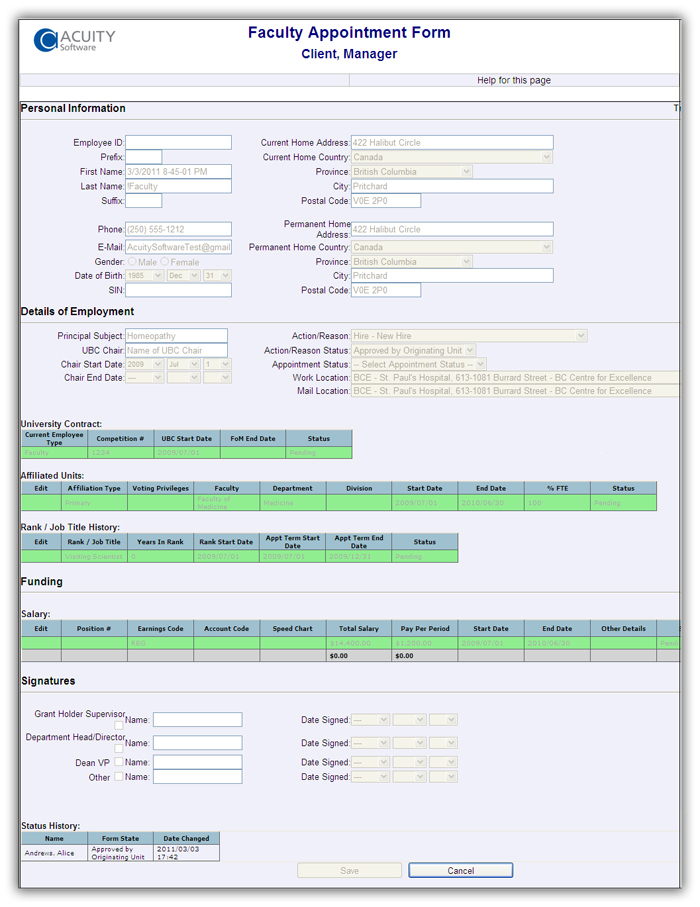Open Action/Reason dropdown
The image size is (700, 907).
(469, 335)
